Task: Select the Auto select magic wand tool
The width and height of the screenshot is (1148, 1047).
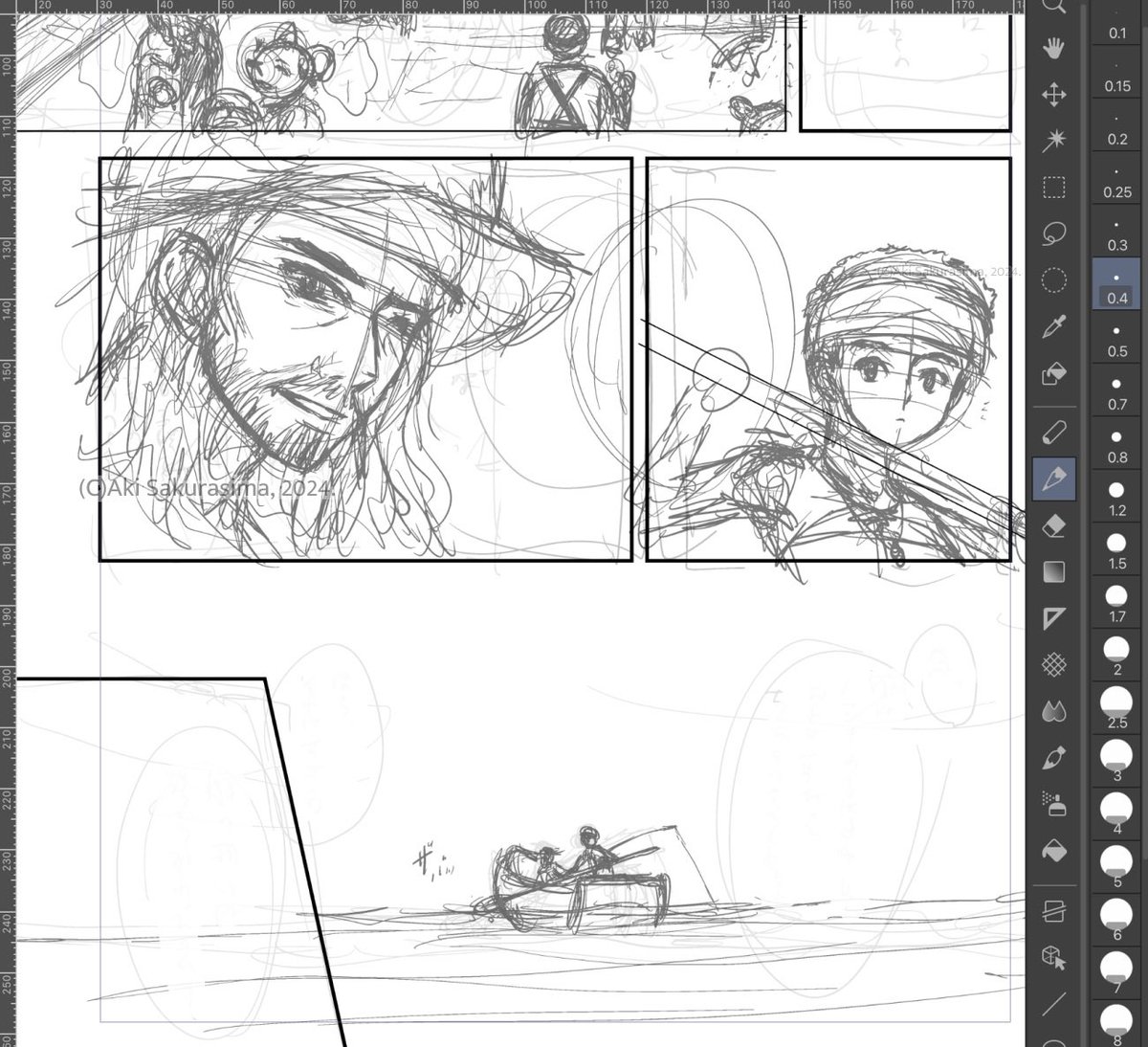Action: (1053, 142)
